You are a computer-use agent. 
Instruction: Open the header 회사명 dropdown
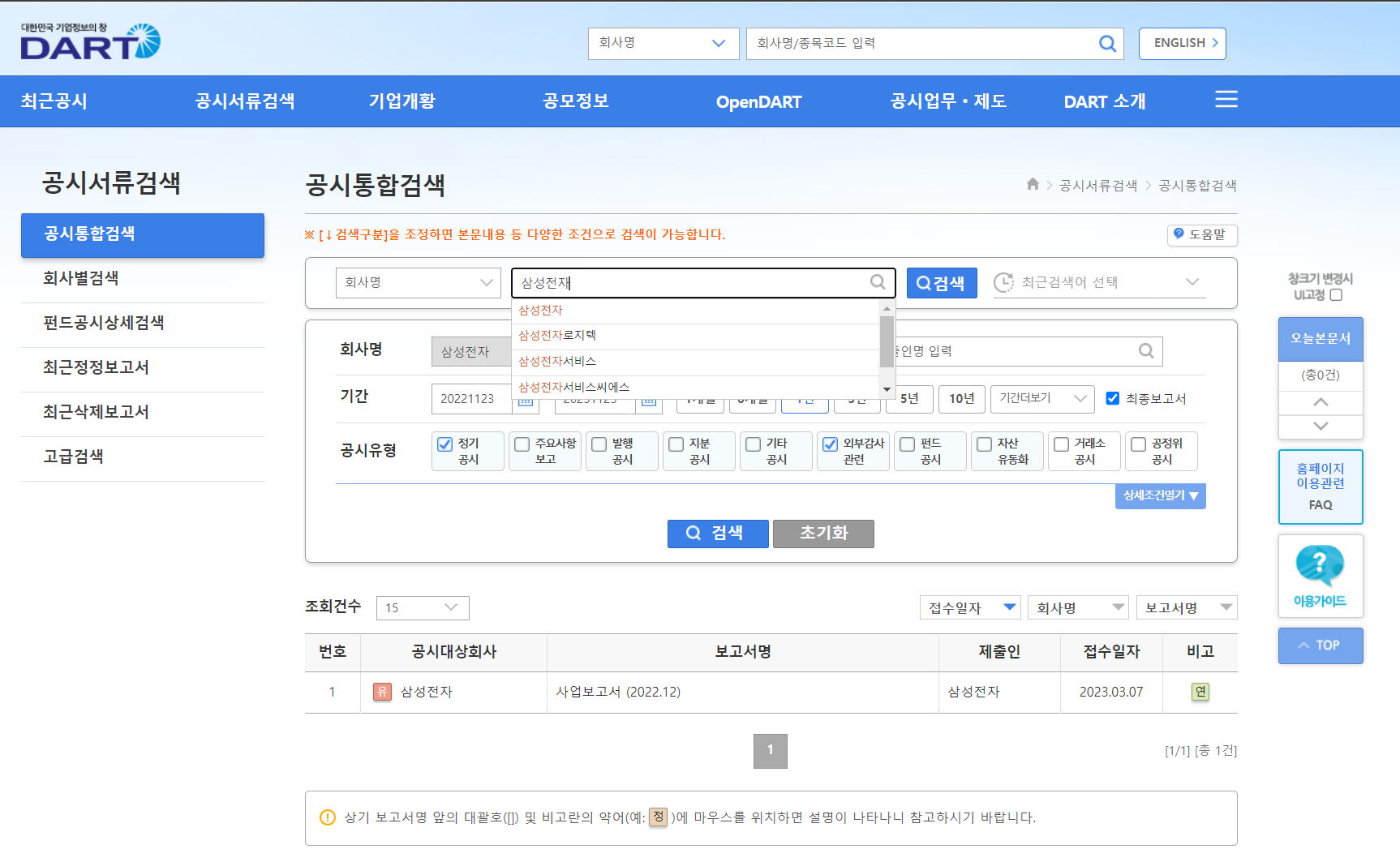663,44
